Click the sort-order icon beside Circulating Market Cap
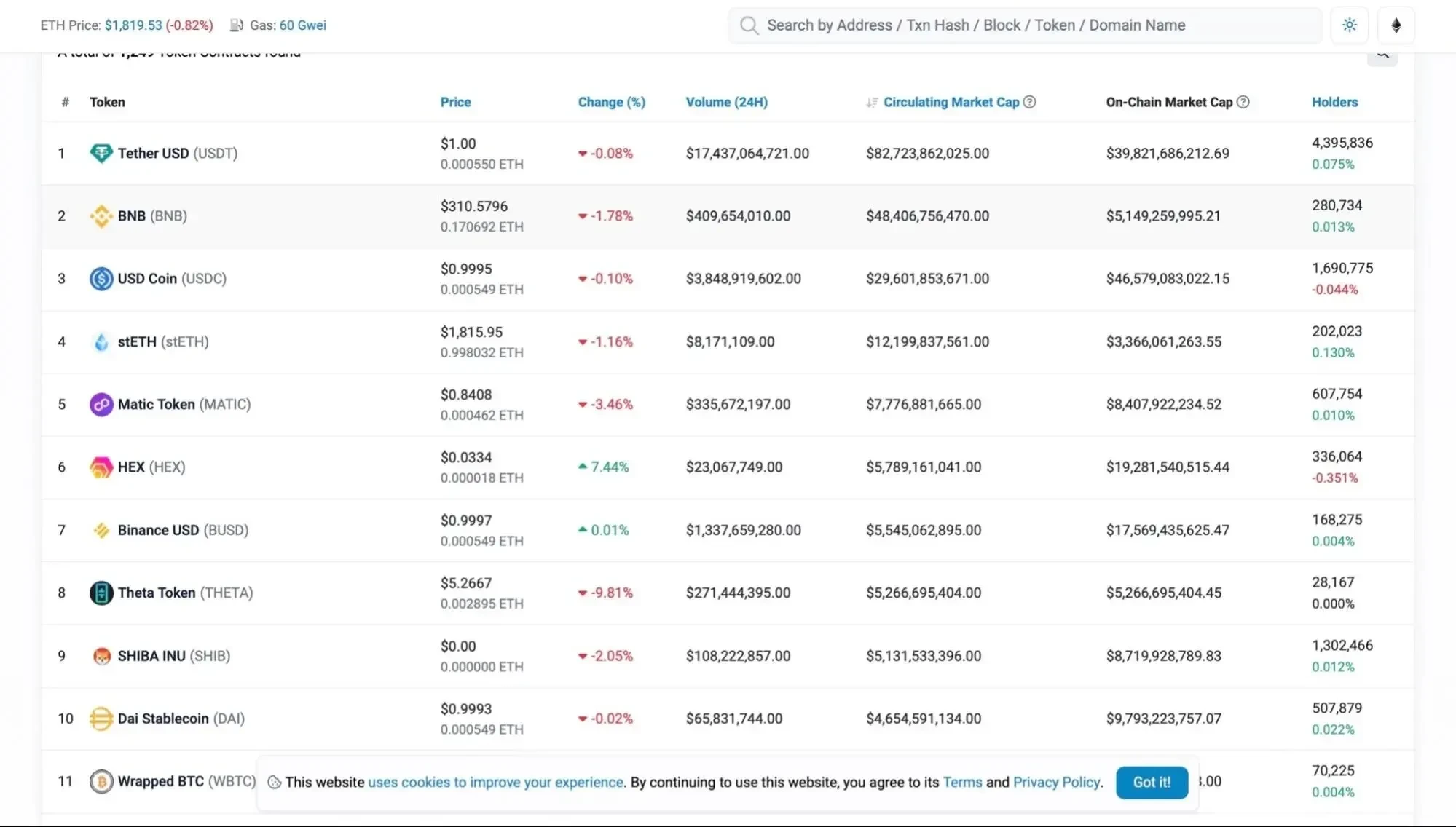The image size is (1456, 827). coord(872,103)
